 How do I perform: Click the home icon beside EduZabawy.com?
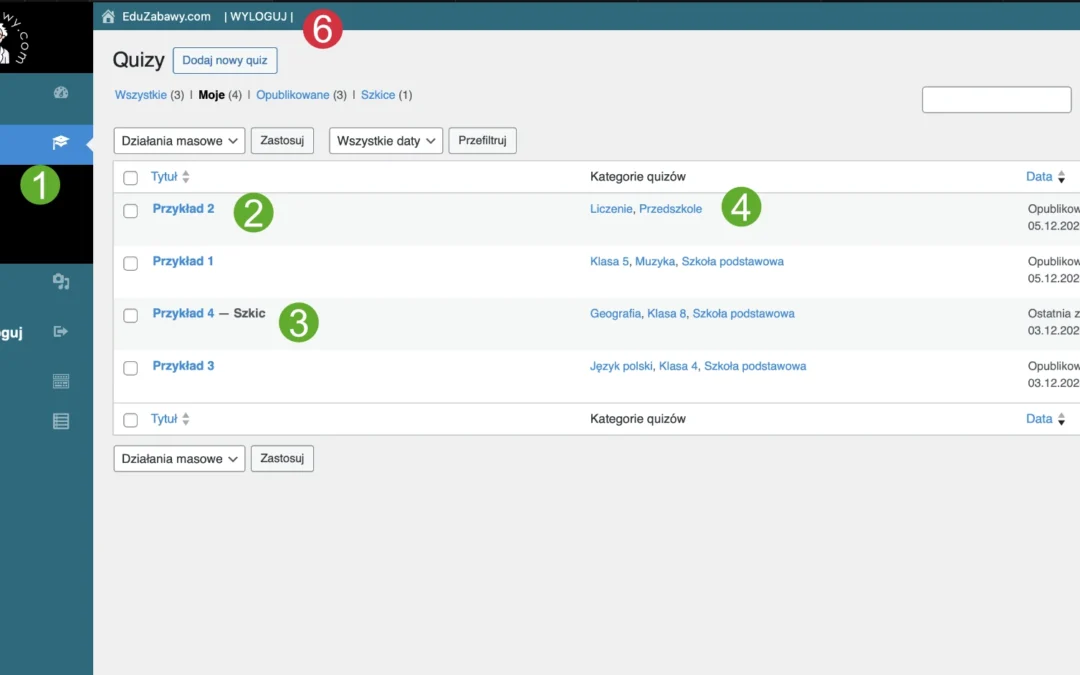pyautogui.click(x=109, y=16)
